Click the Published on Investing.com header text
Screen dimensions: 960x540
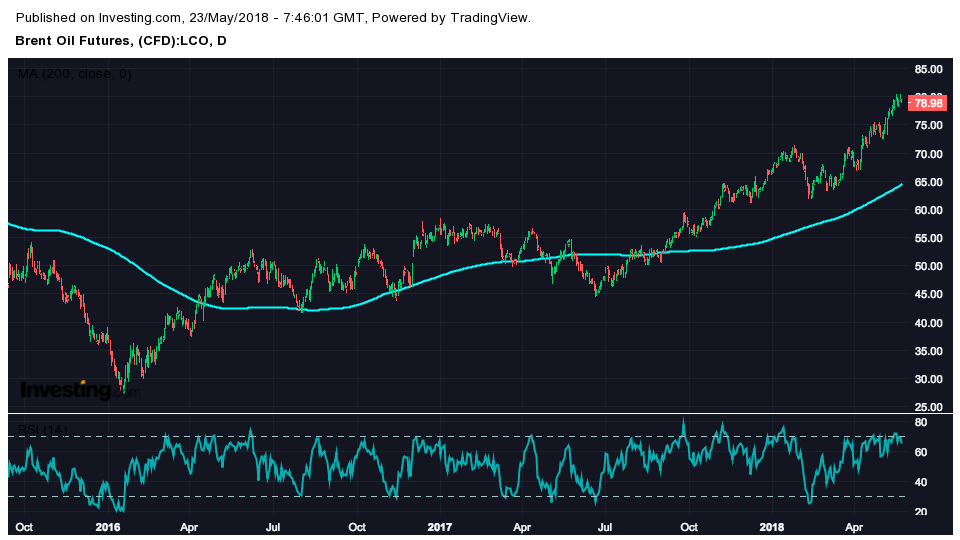tap(274, 18)
